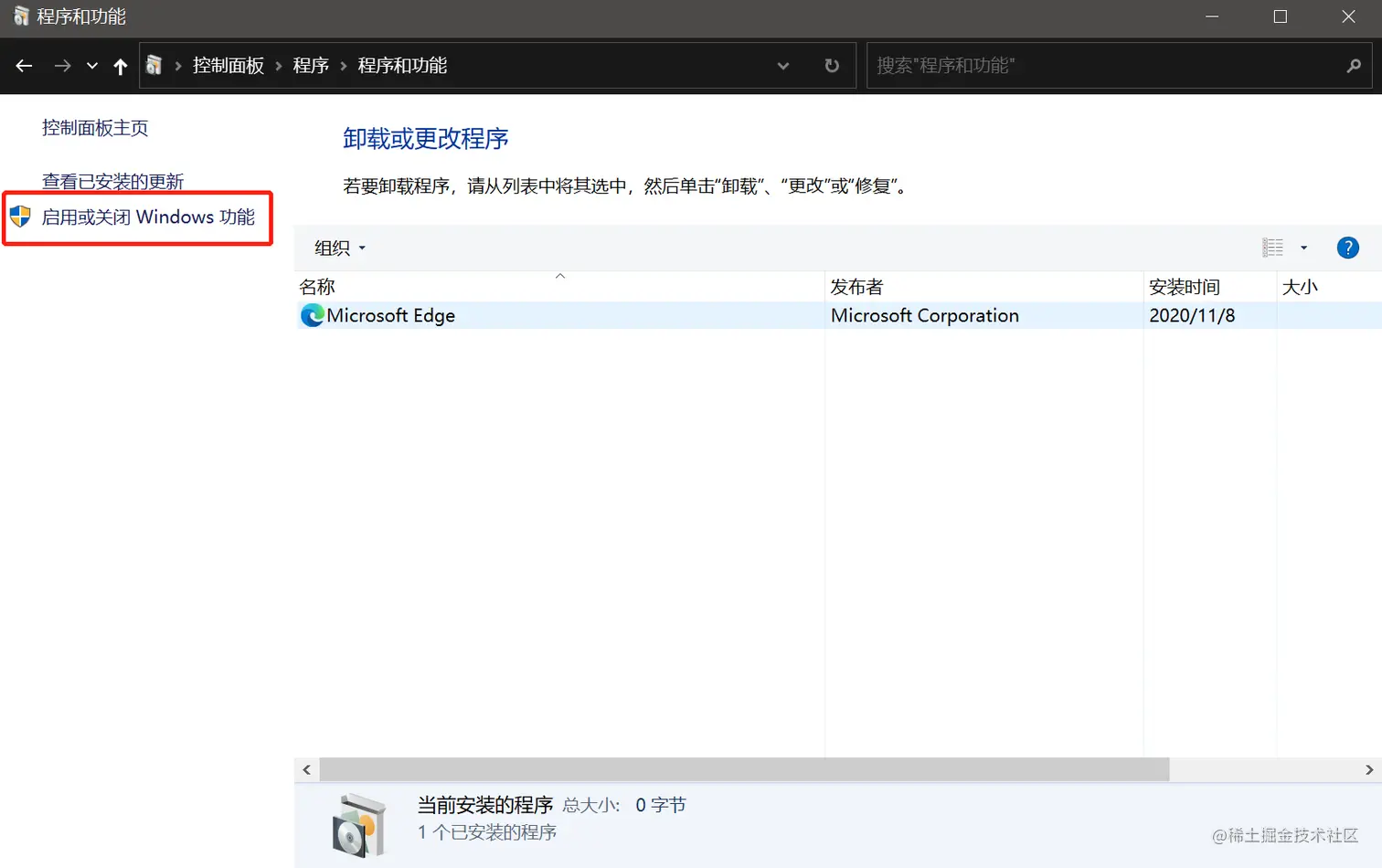
Task: Go up one level with up arrow
Action: tap(120, 66)
